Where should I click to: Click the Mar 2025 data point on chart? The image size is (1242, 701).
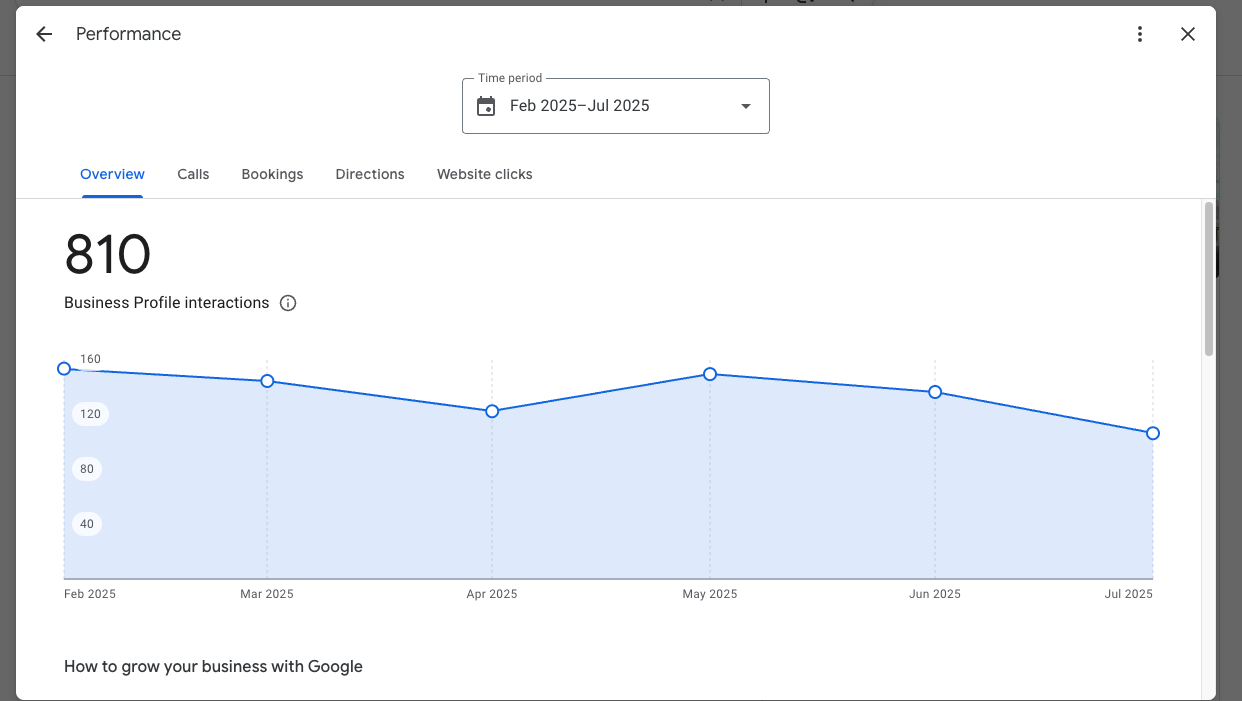267,381
